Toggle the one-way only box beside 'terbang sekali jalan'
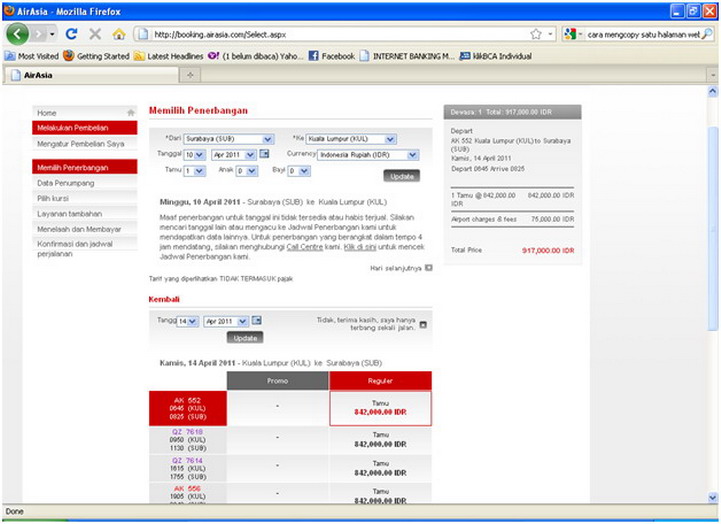The image size is (721, 524). (x=423, y=324)
